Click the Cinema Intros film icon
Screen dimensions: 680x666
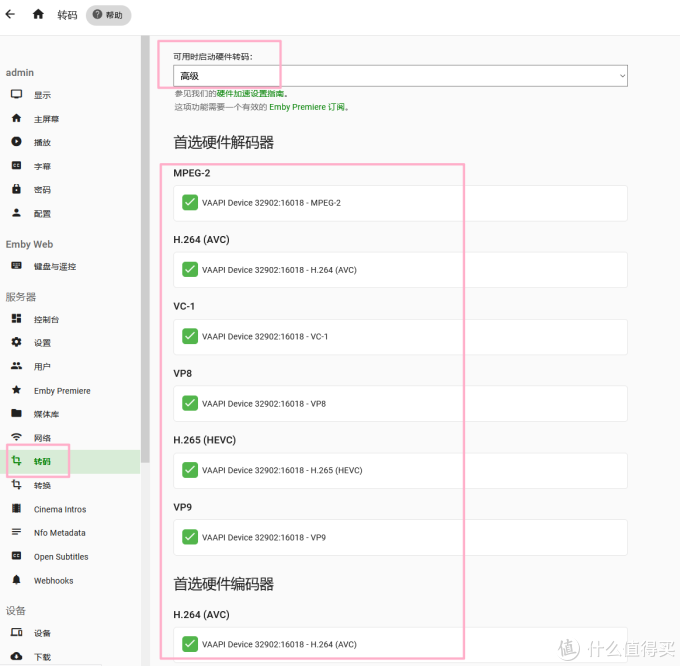point(16,508)
